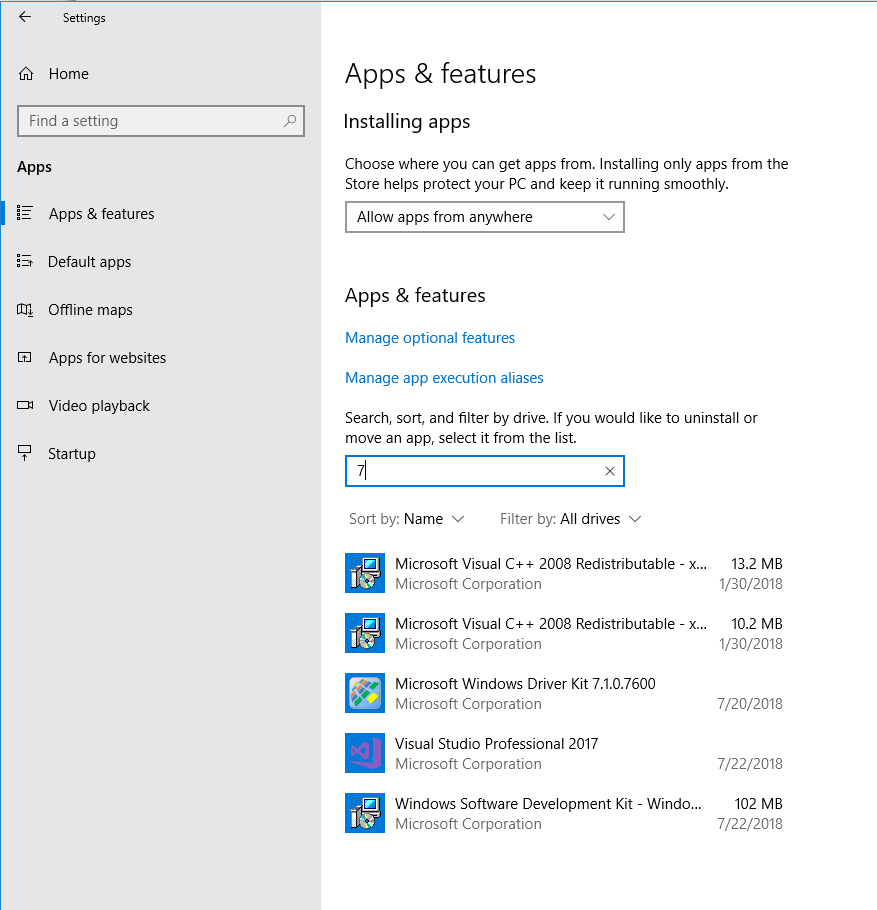
Task: Clear the app search box with X
Action: coord(609,471)
